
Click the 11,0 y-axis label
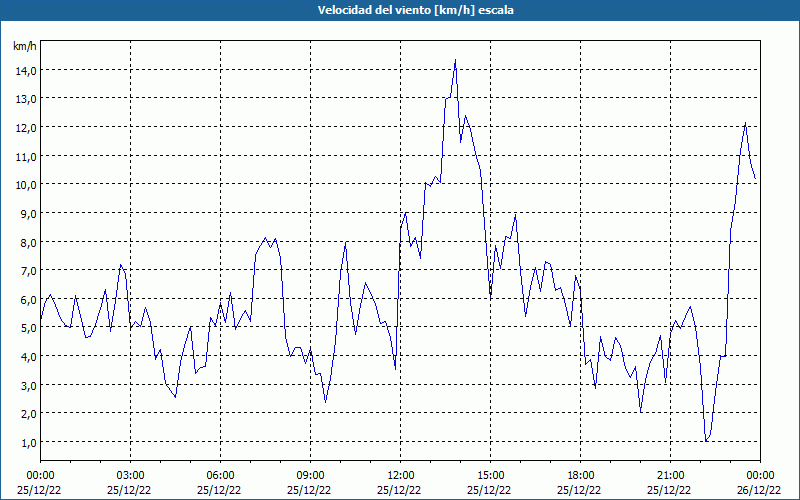[27, 157]
